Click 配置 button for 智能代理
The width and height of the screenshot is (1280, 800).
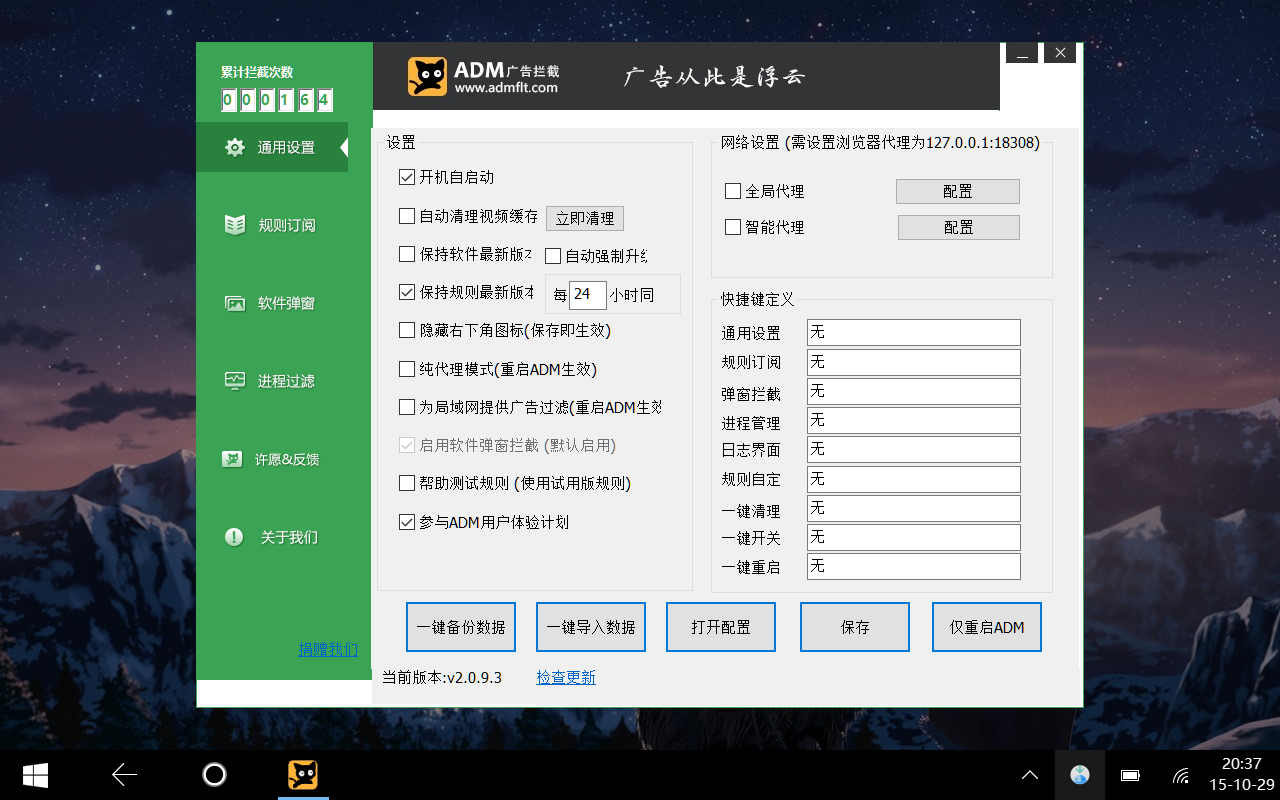(x=959, y=227)
